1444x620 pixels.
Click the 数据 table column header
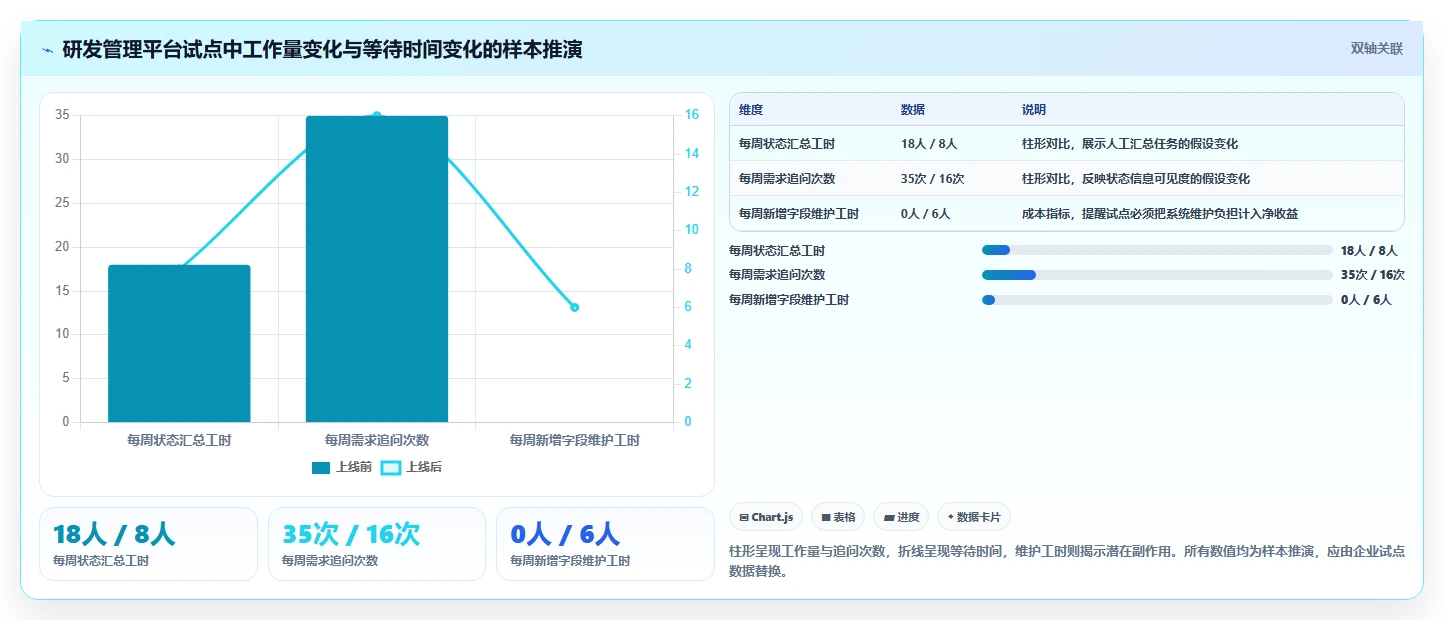913,110
